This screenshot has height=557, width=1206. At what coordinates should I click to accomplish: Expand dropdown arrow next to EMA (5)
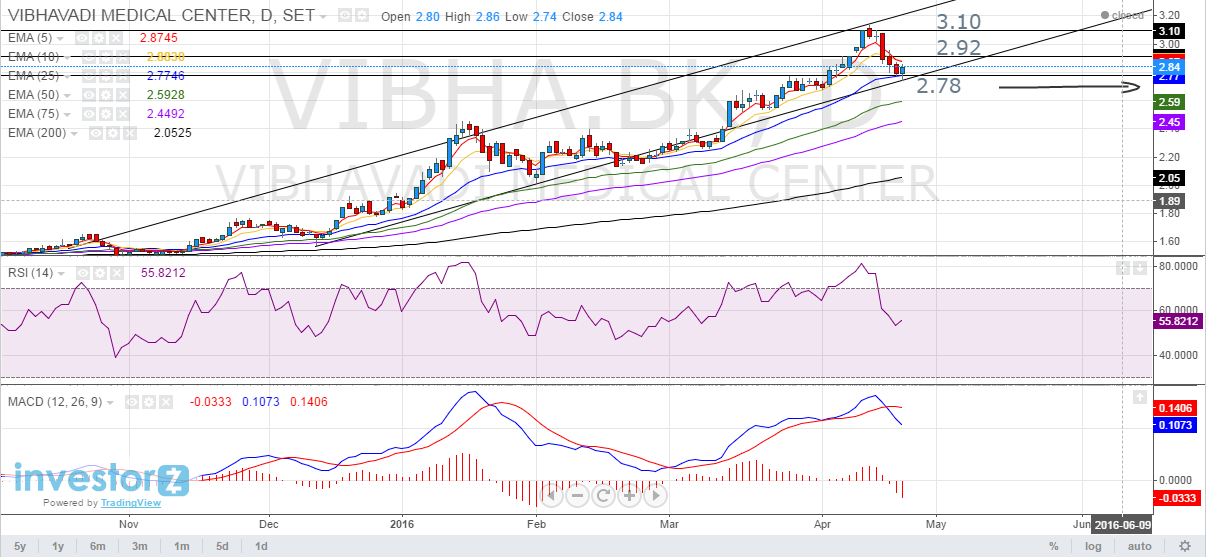point(60,39)
